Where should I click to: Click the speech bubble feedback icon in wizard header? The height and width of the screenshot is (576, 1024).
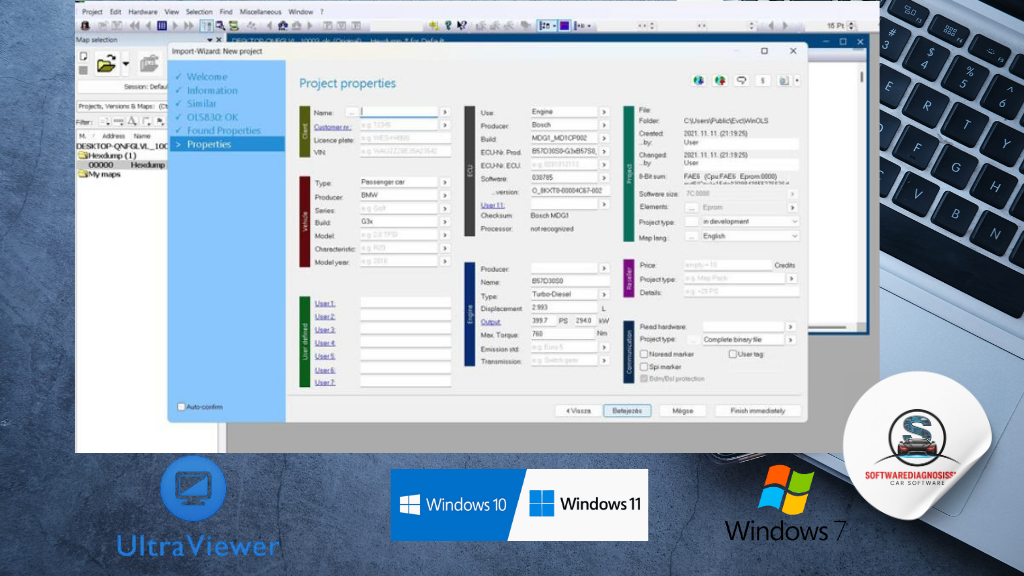point(743,81)
